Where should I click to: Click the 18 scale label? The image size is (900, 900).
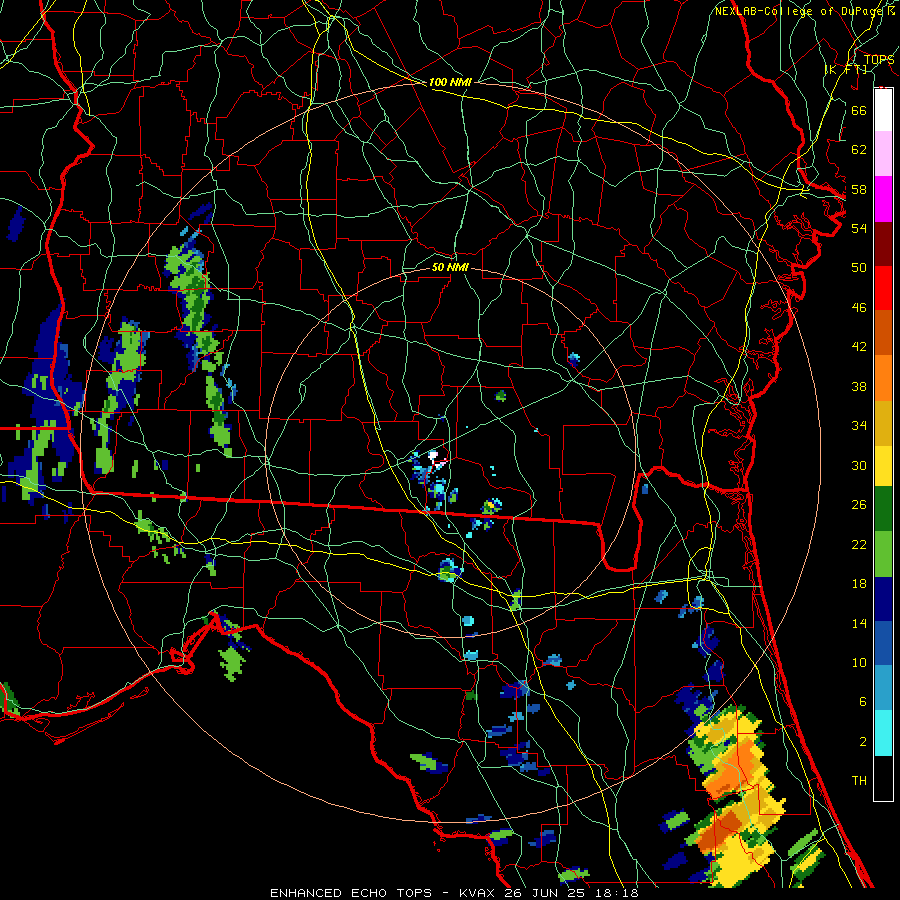(x=859, y=584)
